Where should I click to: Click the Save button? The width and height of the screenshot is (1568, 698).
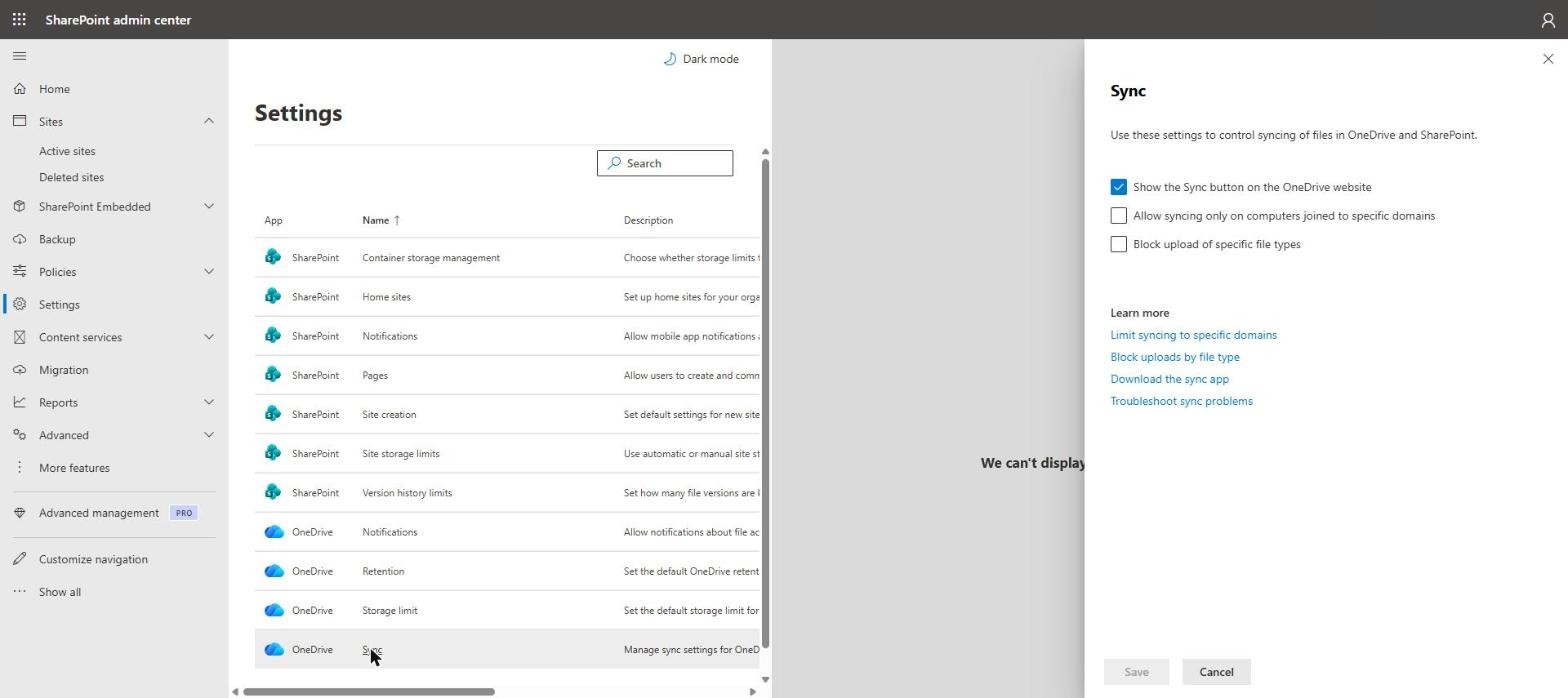click(x=1136, y=672)
